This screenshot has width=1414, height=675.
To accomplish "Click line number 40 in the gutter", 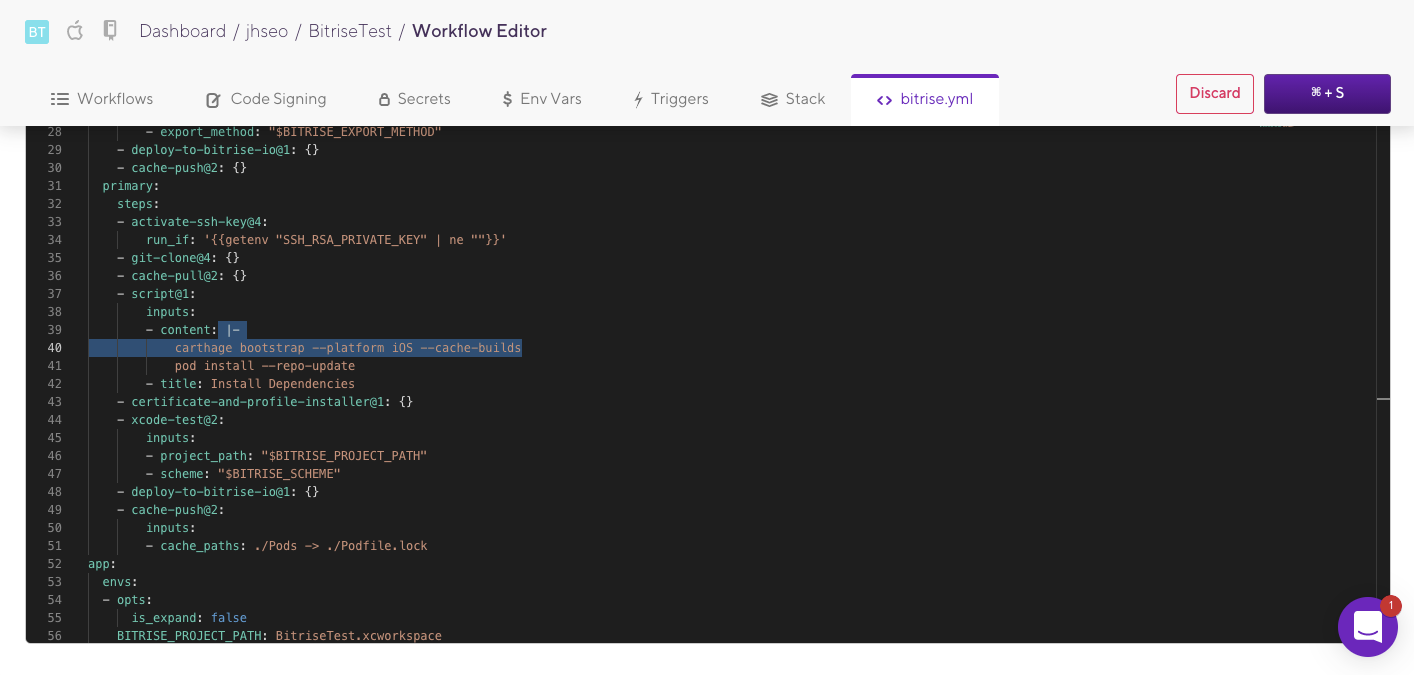I will click(x=55, y=348).
